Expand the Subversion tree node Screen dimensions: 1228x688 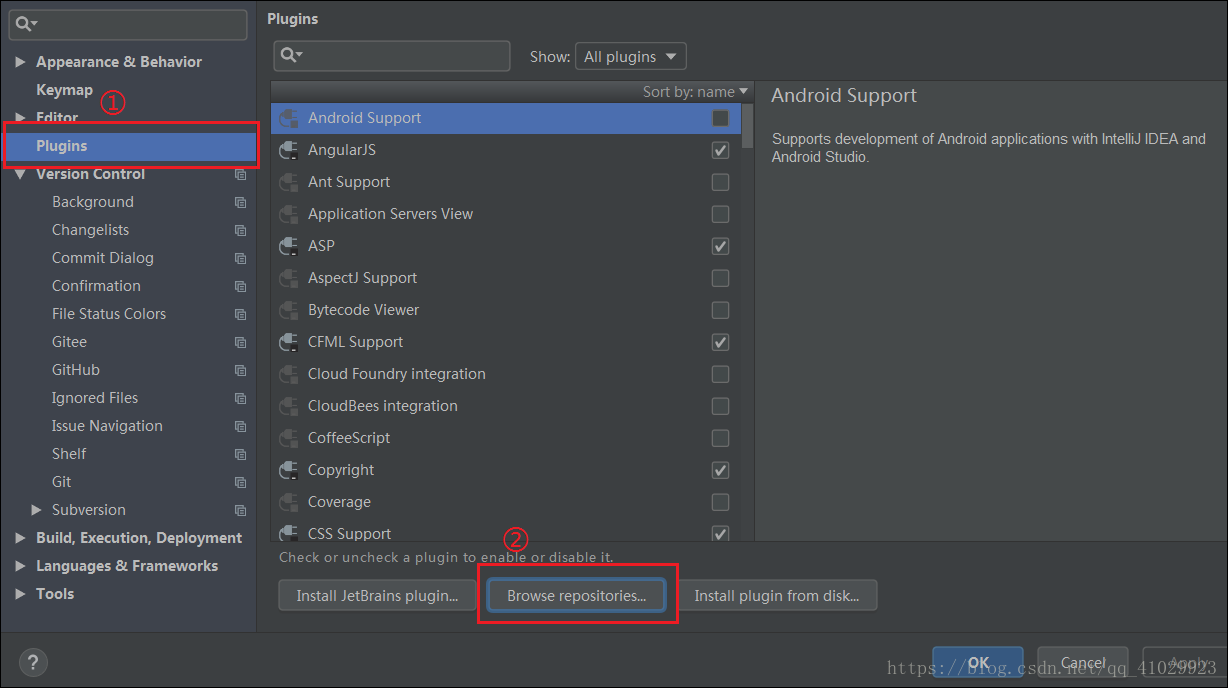click(37, 510)
